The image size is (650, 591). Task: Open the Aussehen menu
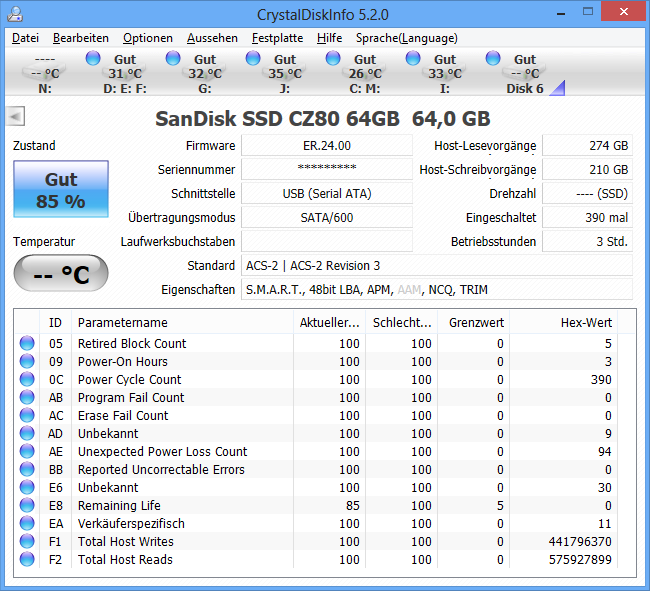[212, 38]
